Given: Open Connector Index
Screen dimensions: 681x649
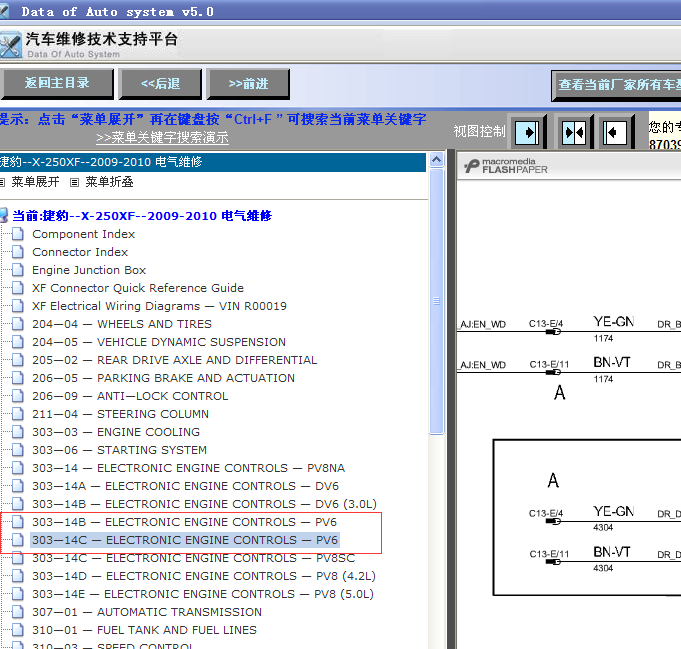Looking at the screenshot, I should (80, 252).
